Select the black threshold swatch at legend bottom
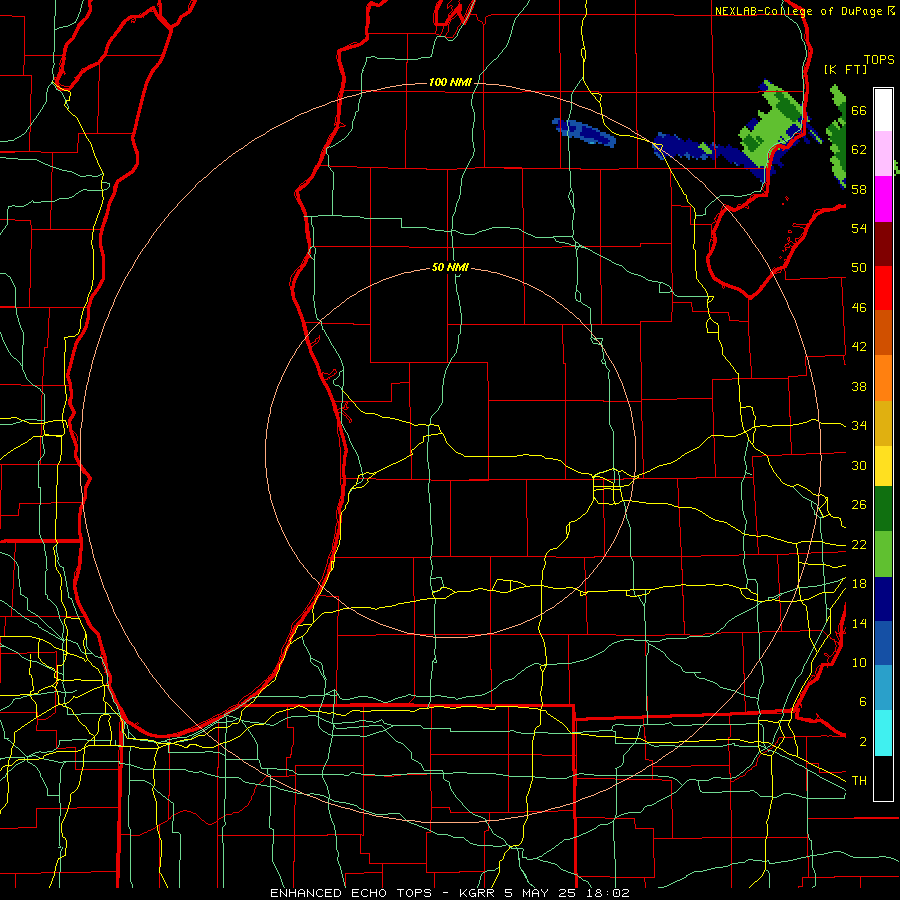Screen dimensions: 900x900 pyautogui.click(x=883, y=778)
